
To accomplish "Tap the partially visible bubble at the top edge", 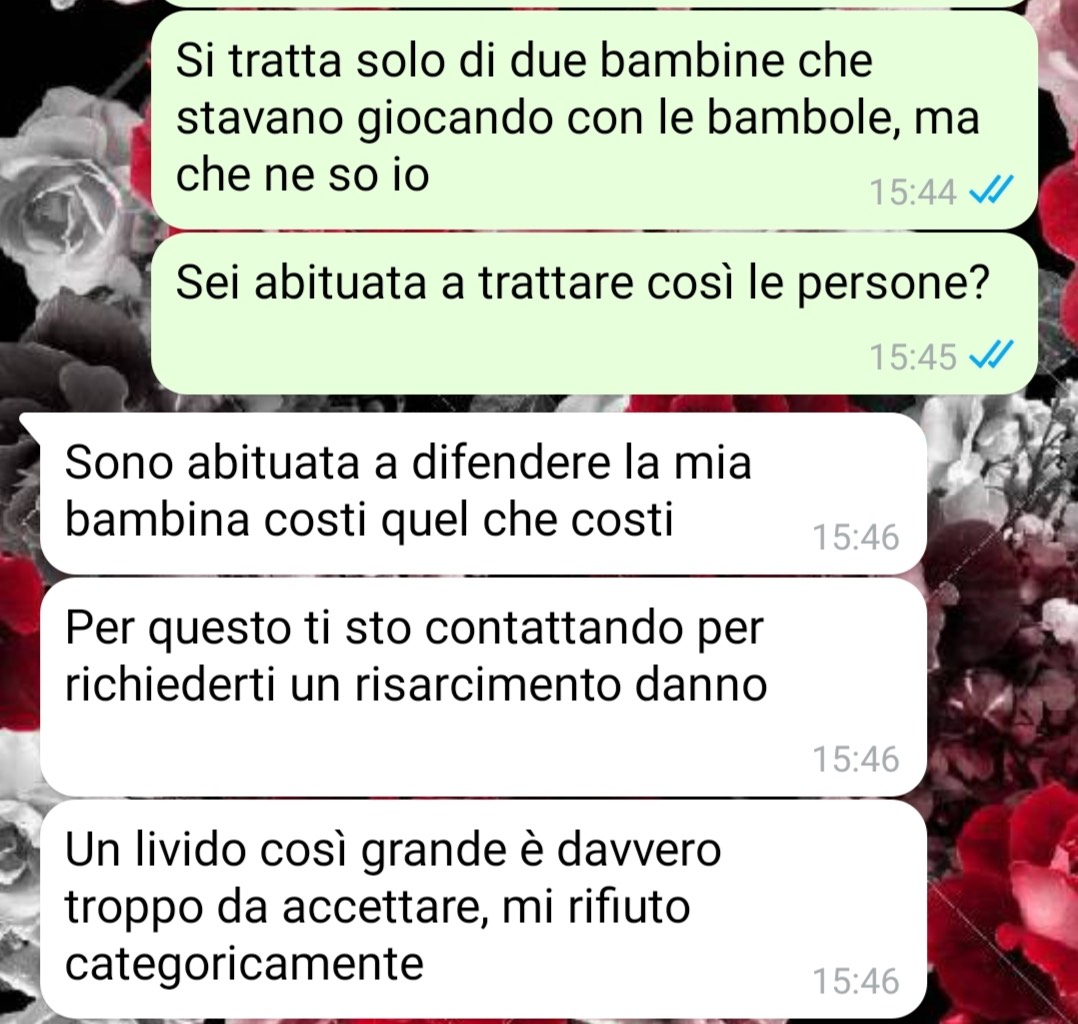I will click(593, 3).
